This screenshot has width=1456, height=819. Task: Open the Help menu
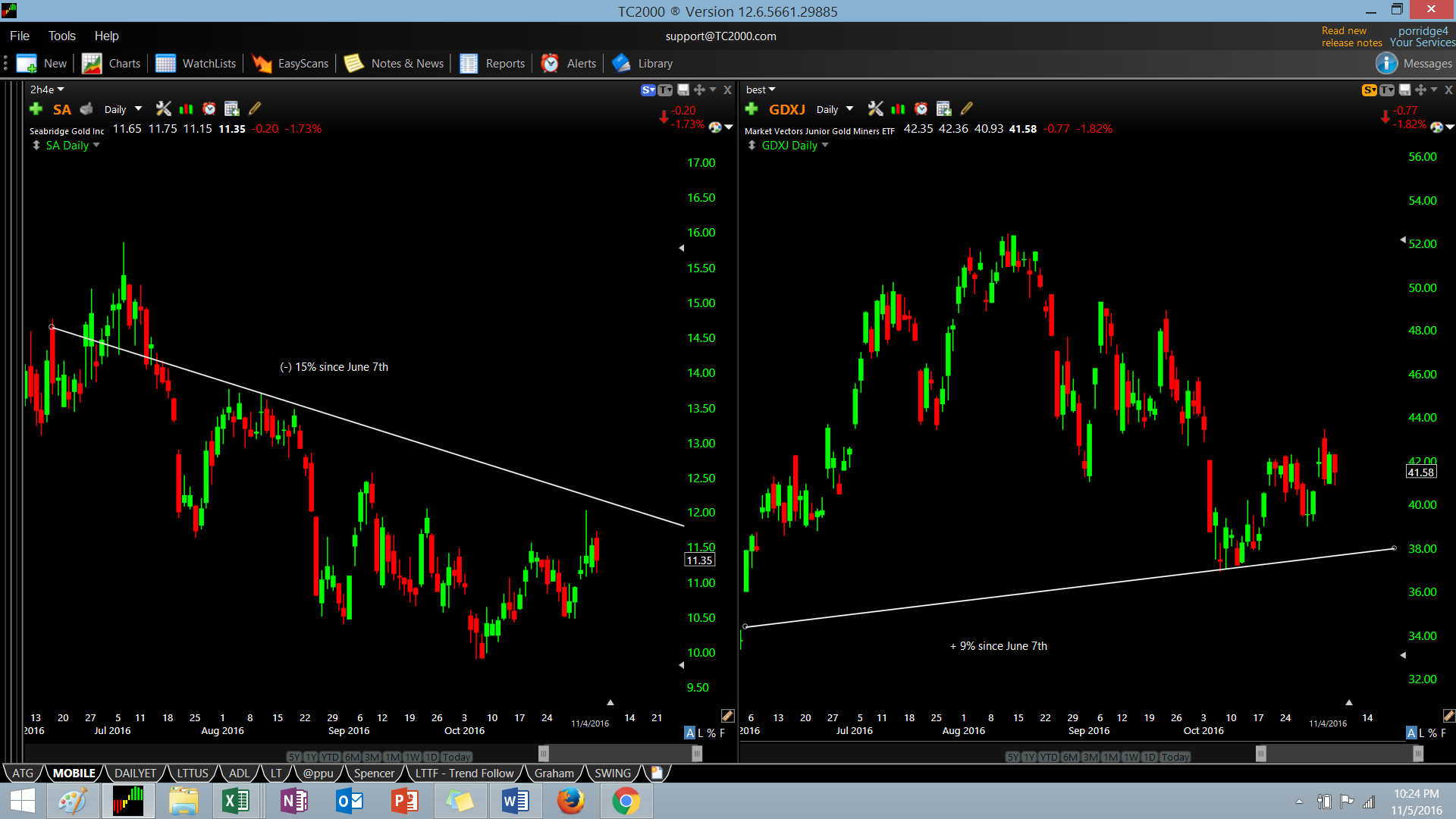click(x=107, y=36)
